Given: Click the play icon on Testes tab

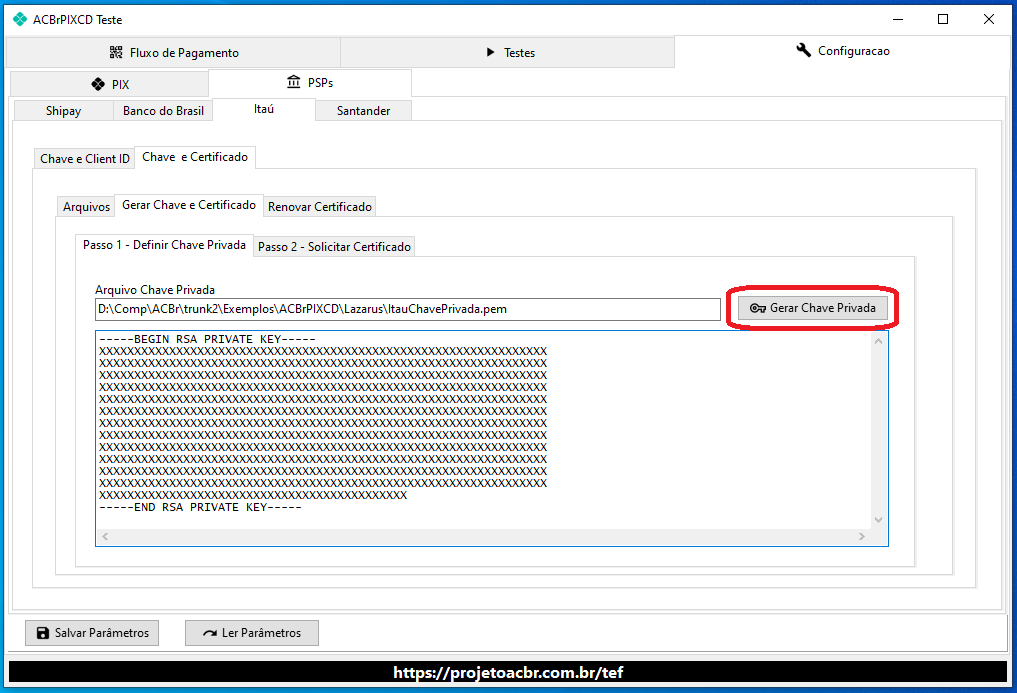Looking at the screenshot, I should (491, 52).
